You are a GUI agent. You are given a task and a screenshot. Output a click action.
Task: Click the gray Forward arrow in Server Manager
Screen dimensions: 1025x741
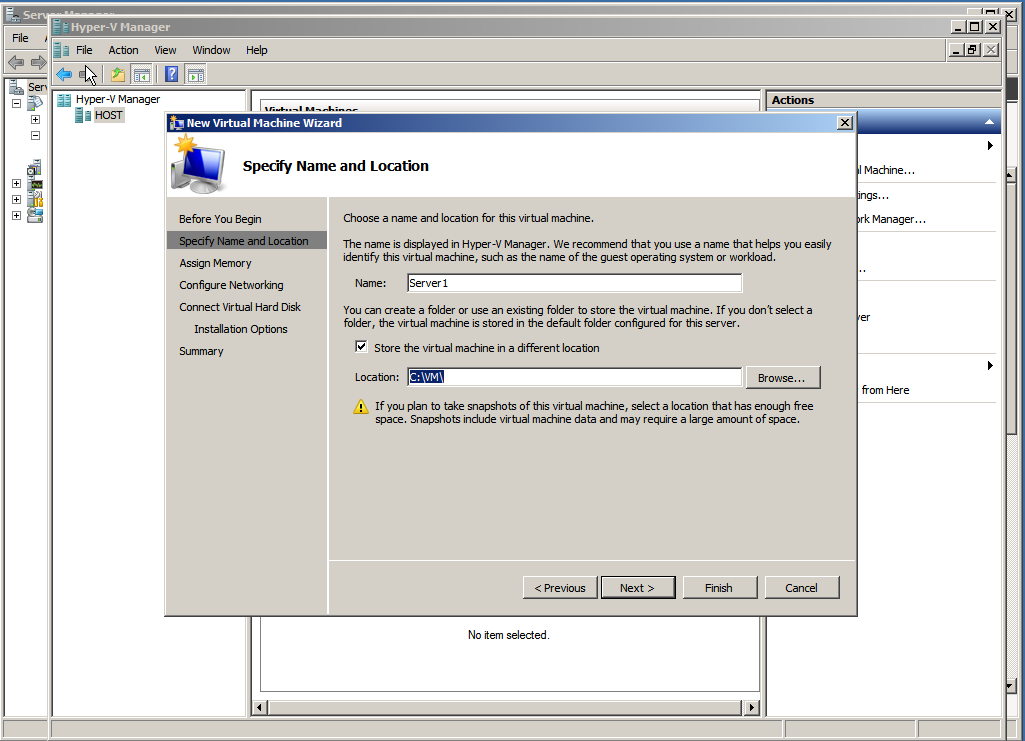click(x=39, y=62)
